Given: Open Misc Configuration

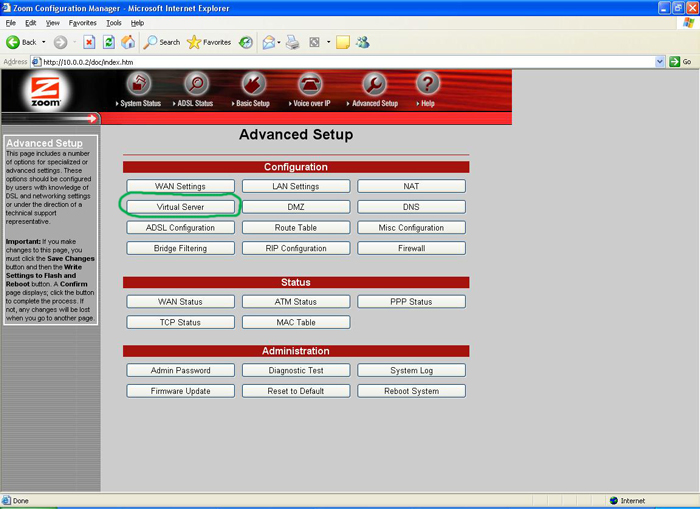Looking at the screenshot, I should (x=411, y=227).
